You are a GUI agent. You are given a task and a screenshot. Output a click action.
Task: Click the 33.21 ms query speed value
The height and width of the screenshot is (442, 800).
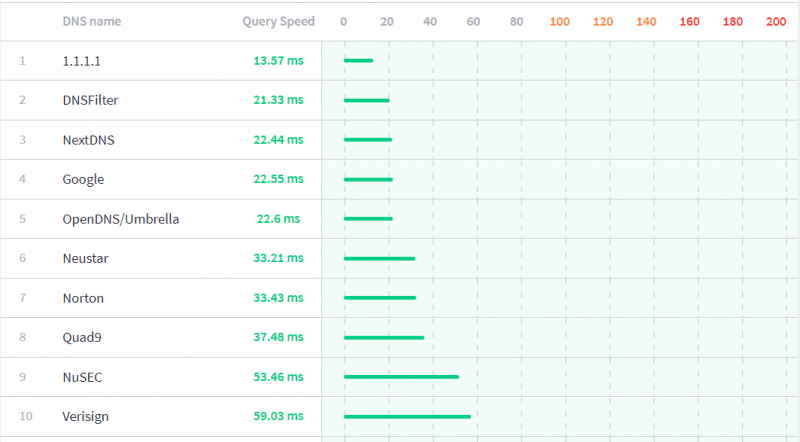(x=279, y=258)
